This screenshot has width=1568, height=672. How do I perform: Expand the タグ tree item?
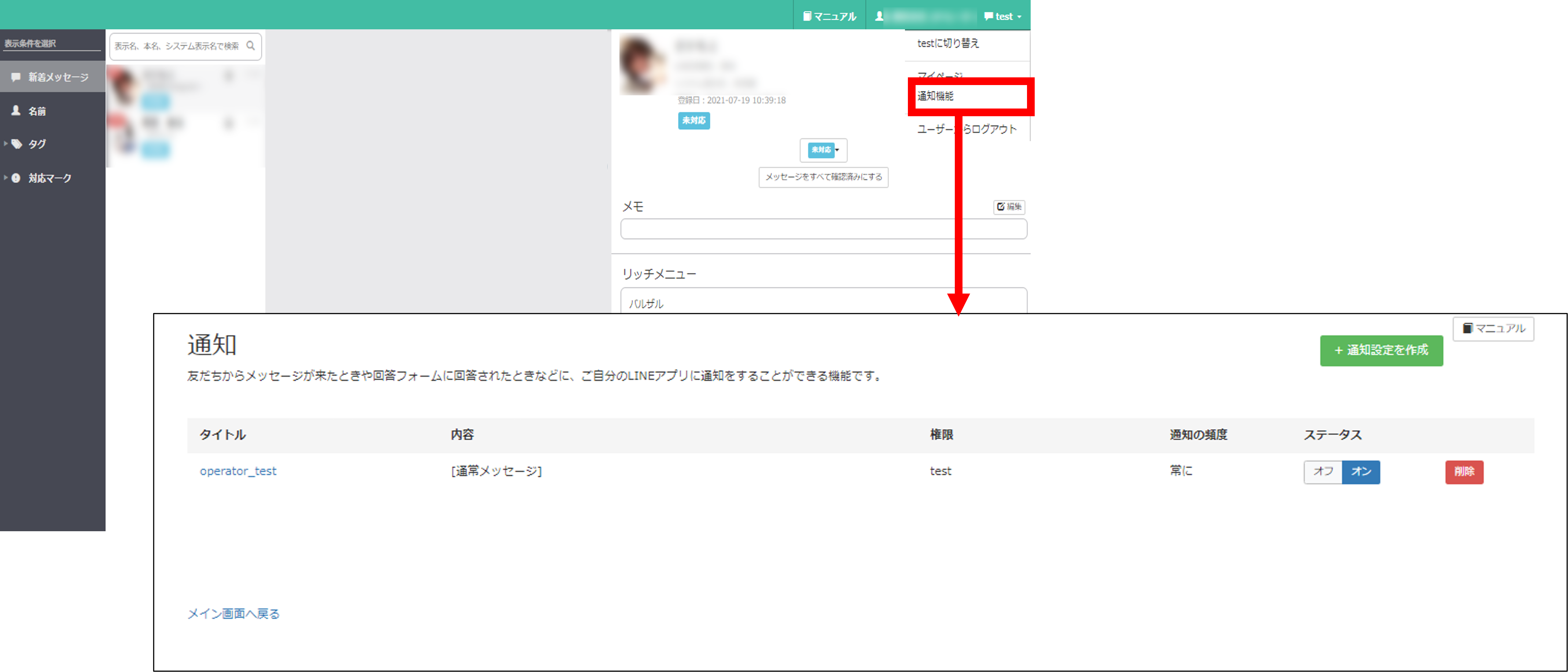[x=5, y=144]
